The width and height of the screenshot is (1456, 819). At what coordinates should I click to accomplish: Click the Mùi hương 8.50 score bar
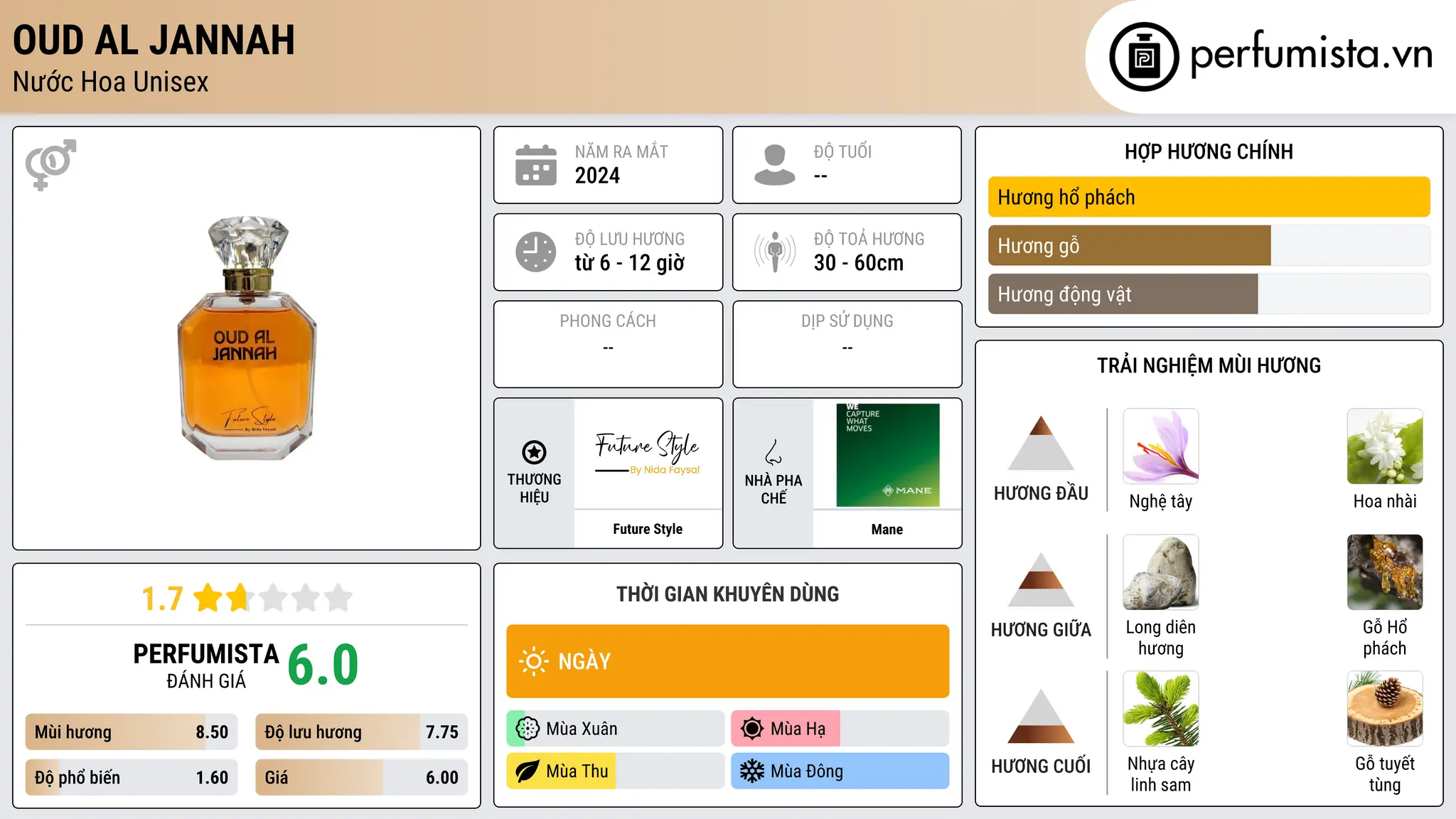tap(132, 732)
